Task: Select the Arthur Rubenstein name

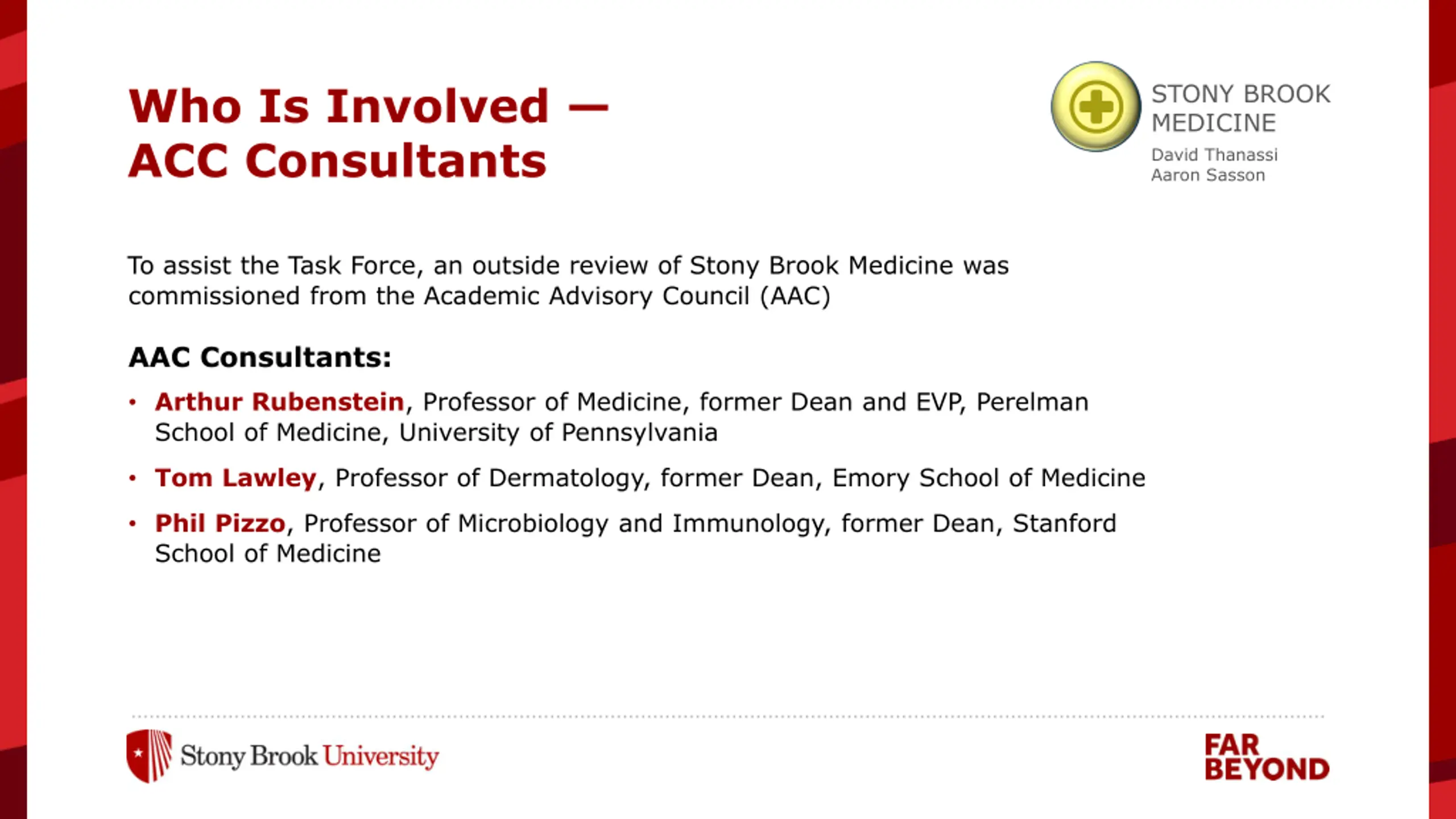Action: [x=279, y=402]
